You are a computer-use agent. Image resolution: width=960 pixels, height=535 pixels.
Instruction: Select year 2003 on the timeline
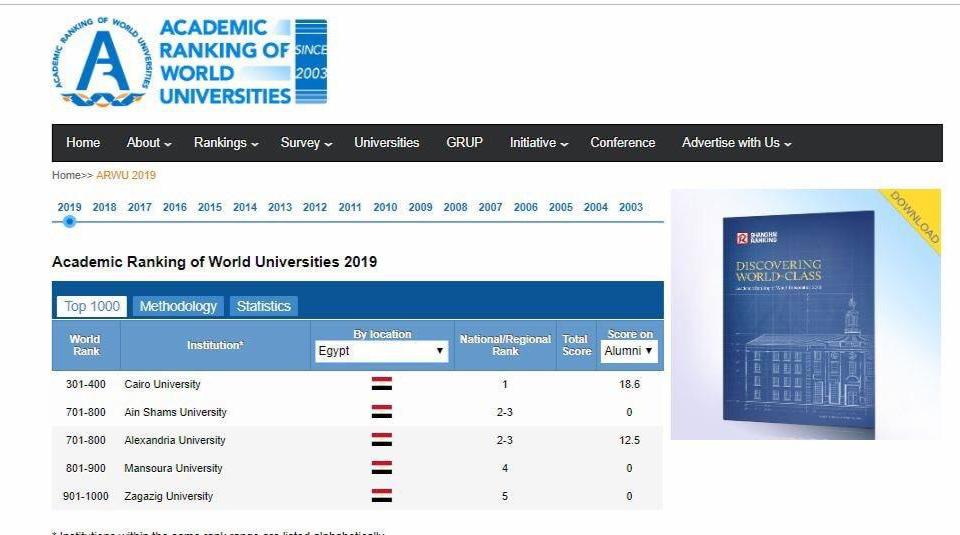(631, 208)
